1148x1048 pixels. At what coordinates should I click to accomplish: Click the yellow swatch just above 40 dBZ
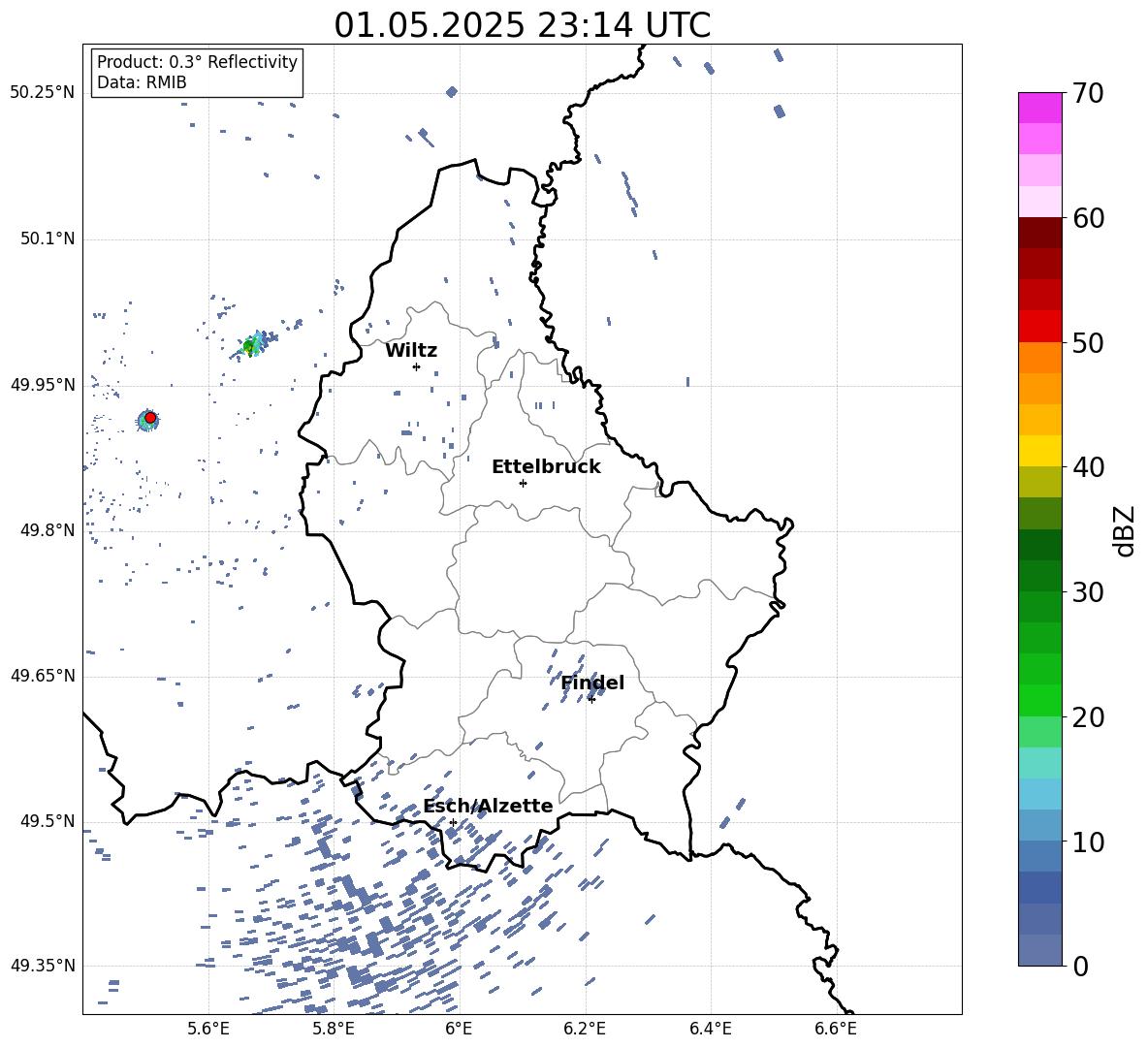(1040, 451)
